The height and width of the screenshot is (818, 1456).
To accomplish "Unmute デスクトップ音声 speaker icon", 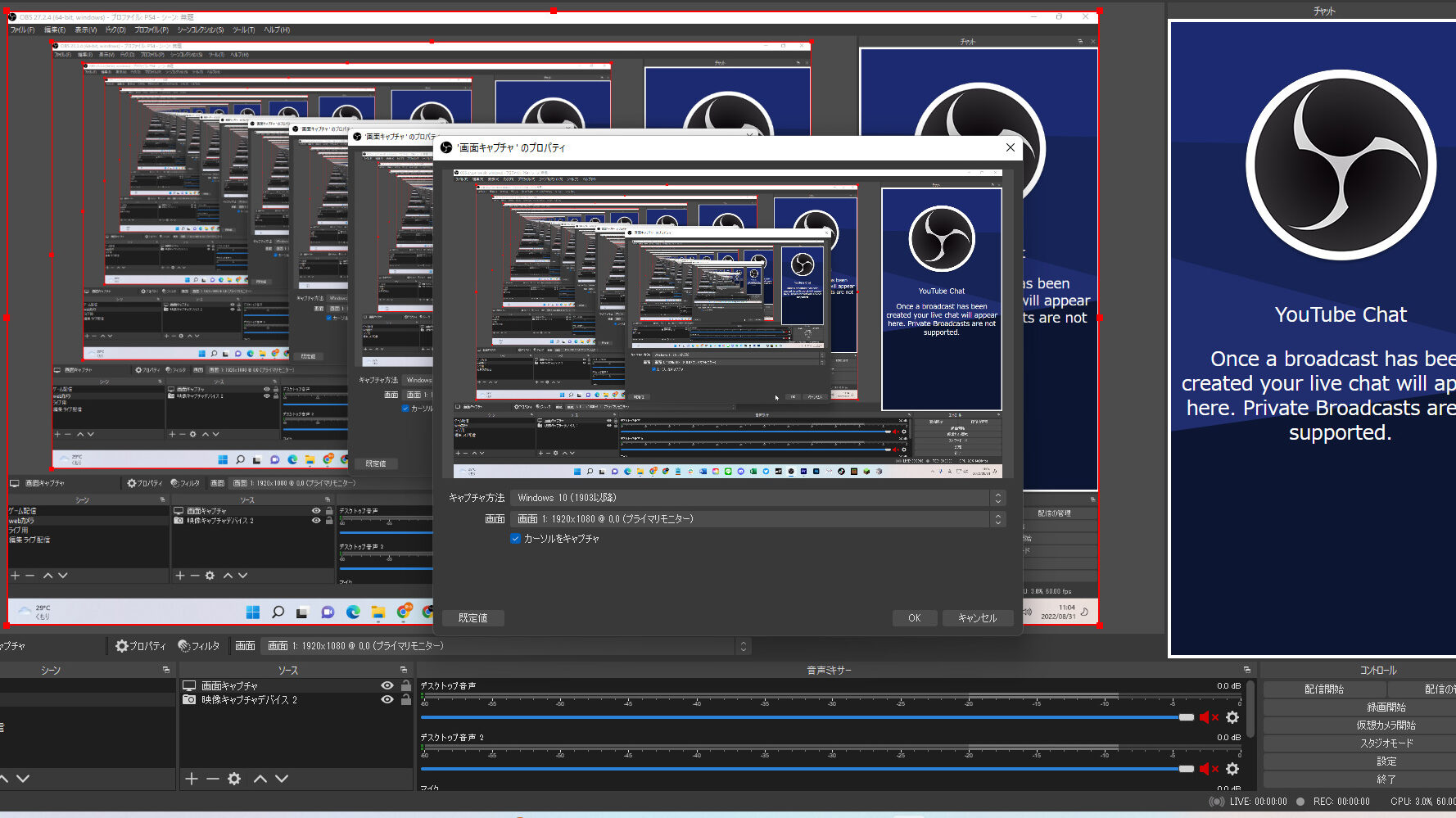I will [x=1210, y=717].
